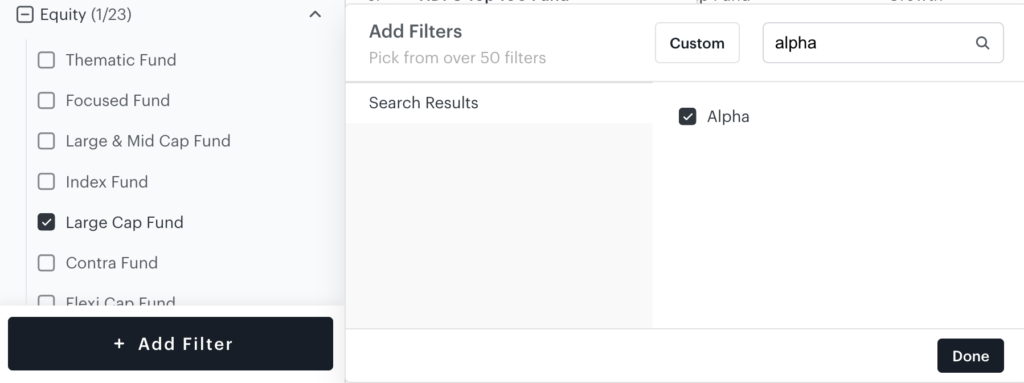
Task: Enable the Thematic Fund checkbox
Action: pyautogui.click(x=46, y=60)
